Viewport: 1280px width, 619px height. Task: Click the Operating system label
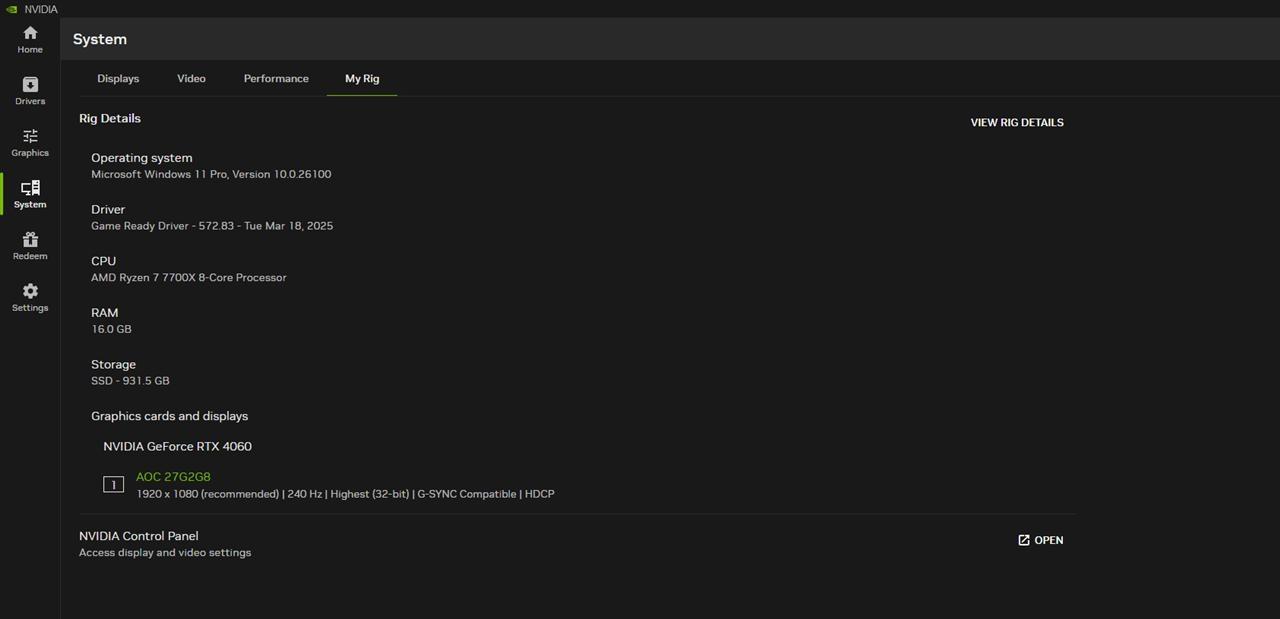(142, 158)
